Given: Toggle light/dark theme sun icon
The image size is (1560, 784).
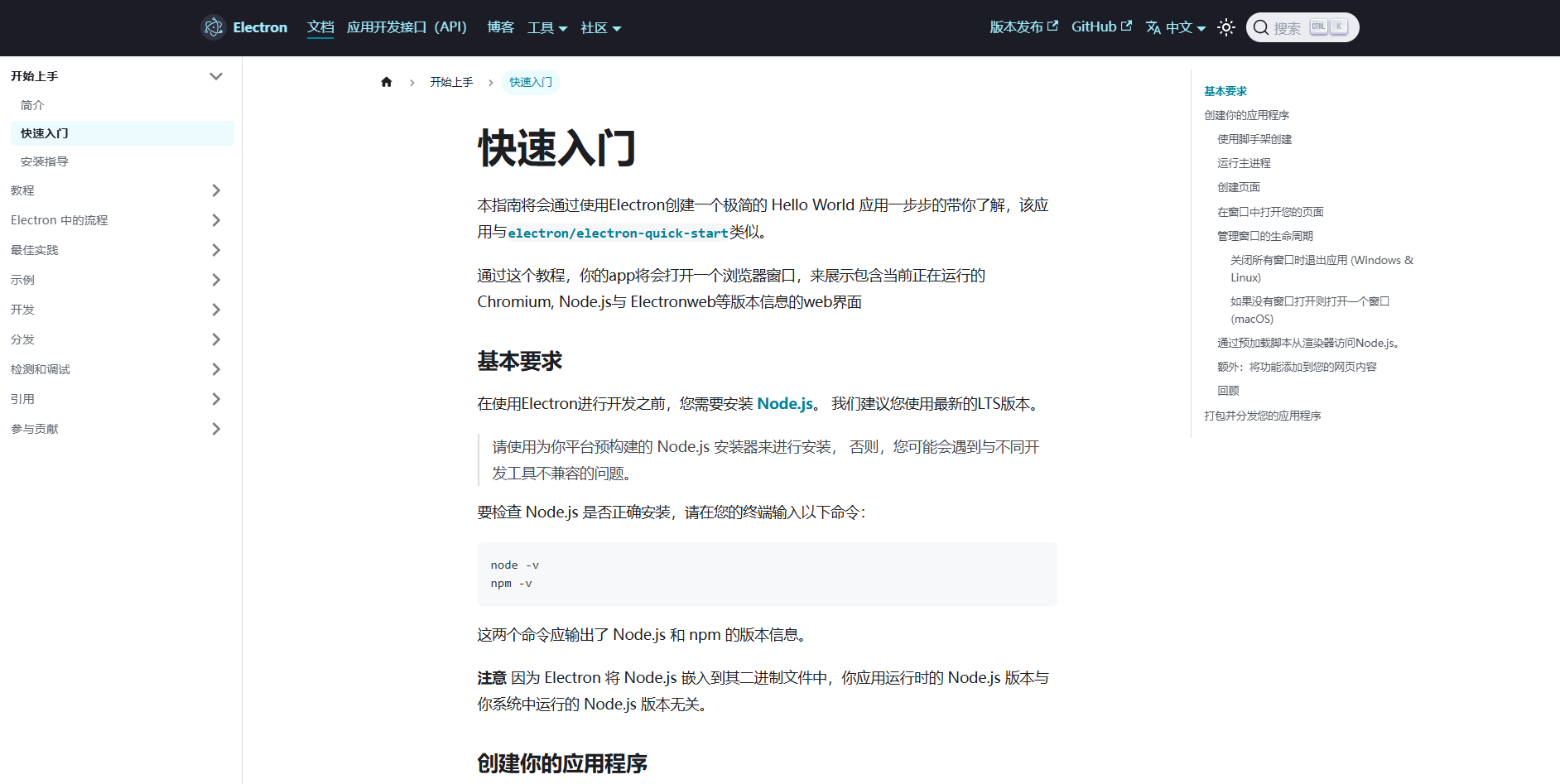Looking at the screenshot, I should tap(1226, 27).
